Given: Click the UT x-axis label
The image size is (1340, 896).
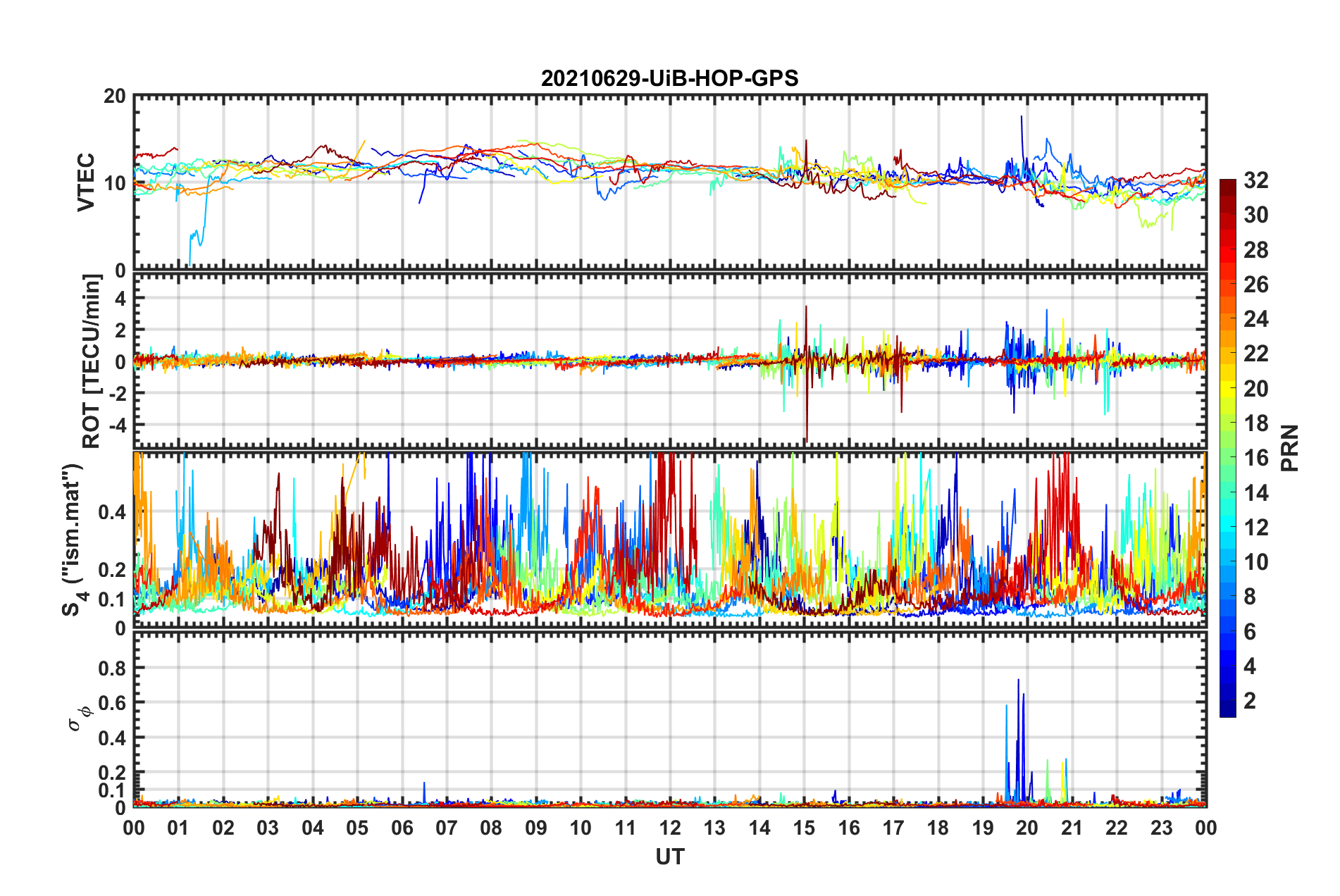Looking at the screenshot, I should (669, 857).
